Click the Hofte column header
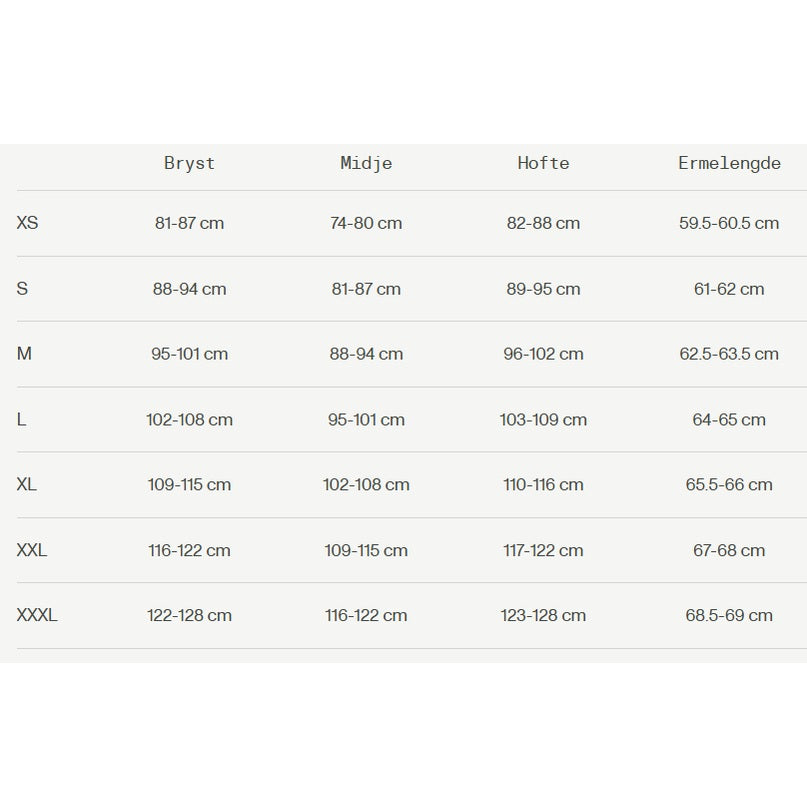The image size is (807, 807). pyautogui.click(x=543, y=163)
